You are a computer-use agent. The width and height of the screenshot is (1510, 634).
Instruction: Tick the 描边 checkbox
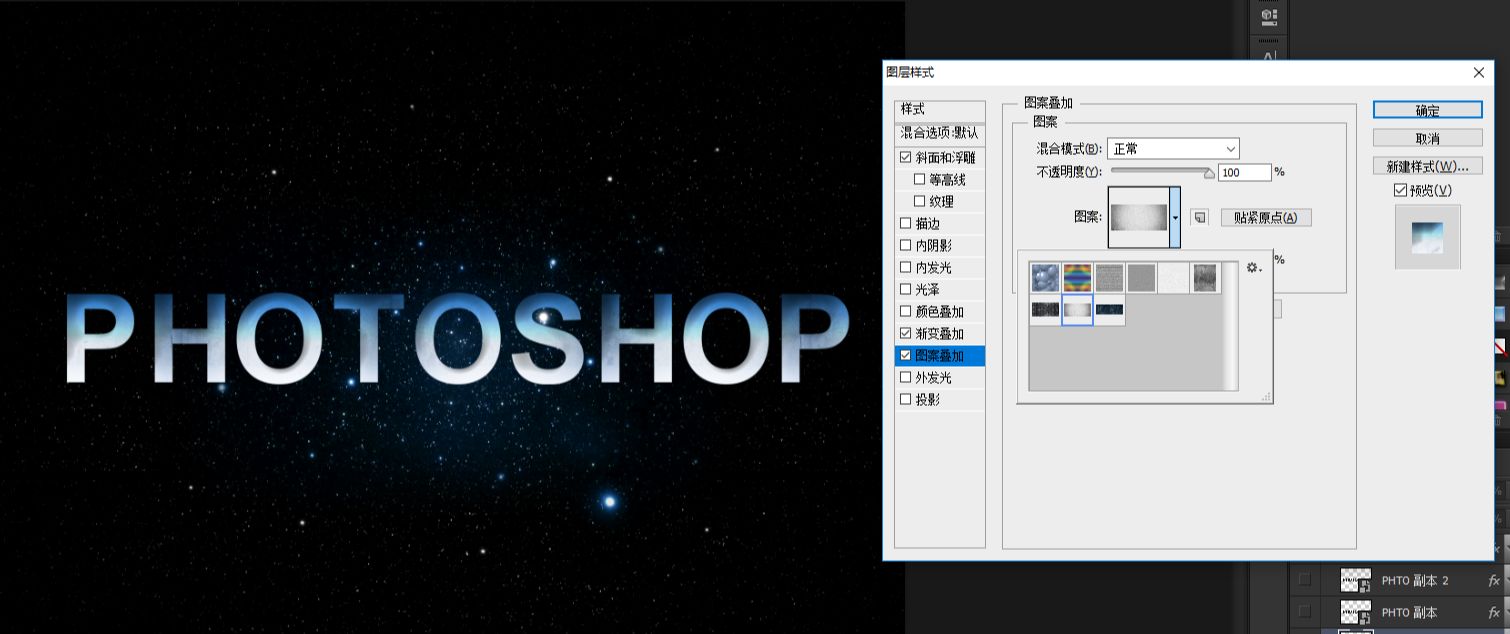click(906, 224)
